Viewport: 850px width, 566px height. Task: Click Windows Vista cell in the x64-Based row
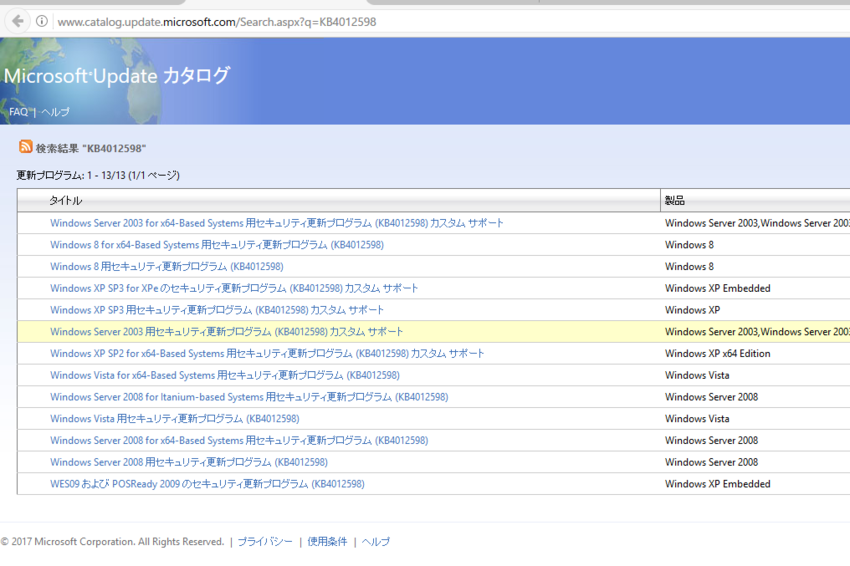pos(697,375)
